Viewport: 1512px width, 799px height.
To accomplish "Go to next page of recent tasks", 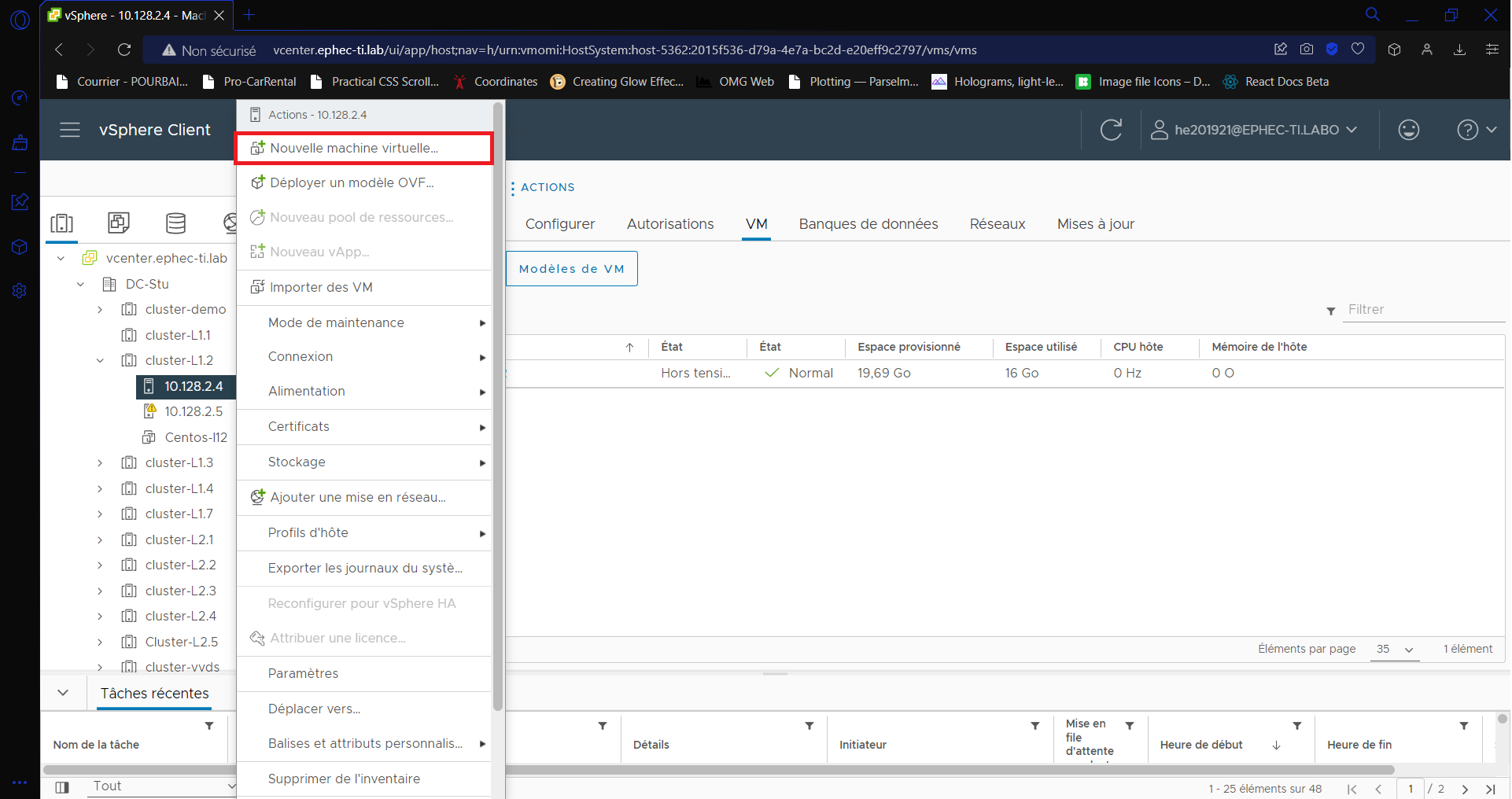I will pos(1465,789).
